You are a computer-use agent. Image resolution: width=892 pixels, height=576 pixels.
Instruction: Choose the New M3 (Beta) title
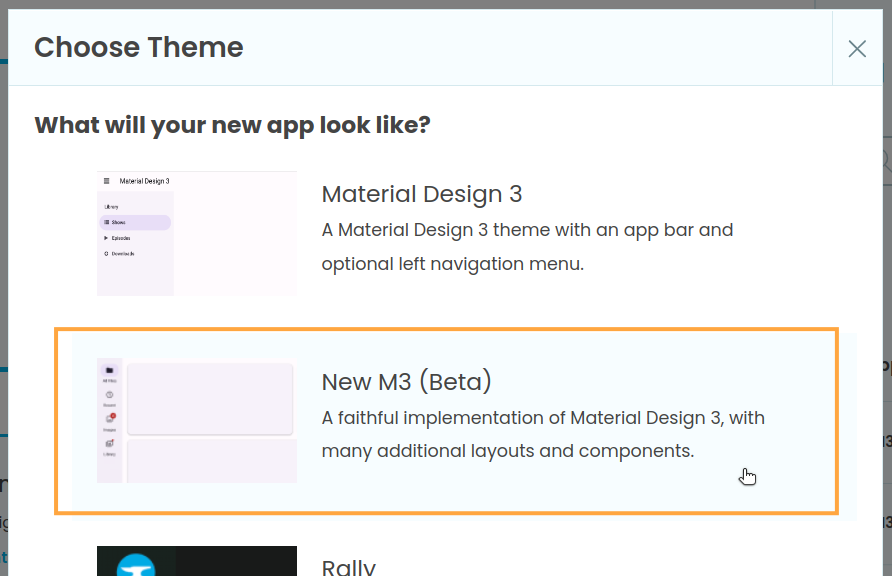click(406, 382)
